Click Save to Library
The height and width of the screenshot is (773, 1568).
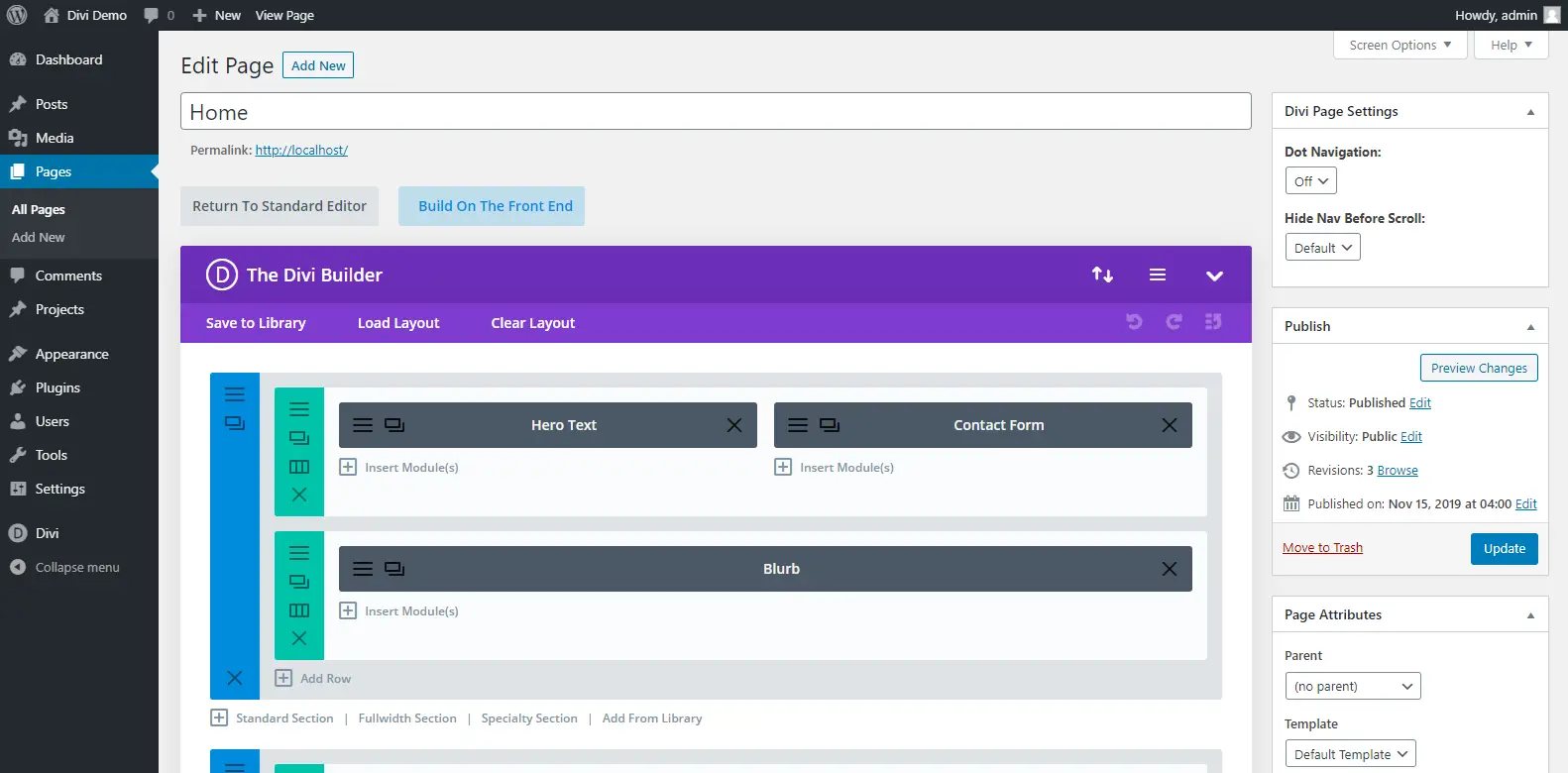[256, 323]
